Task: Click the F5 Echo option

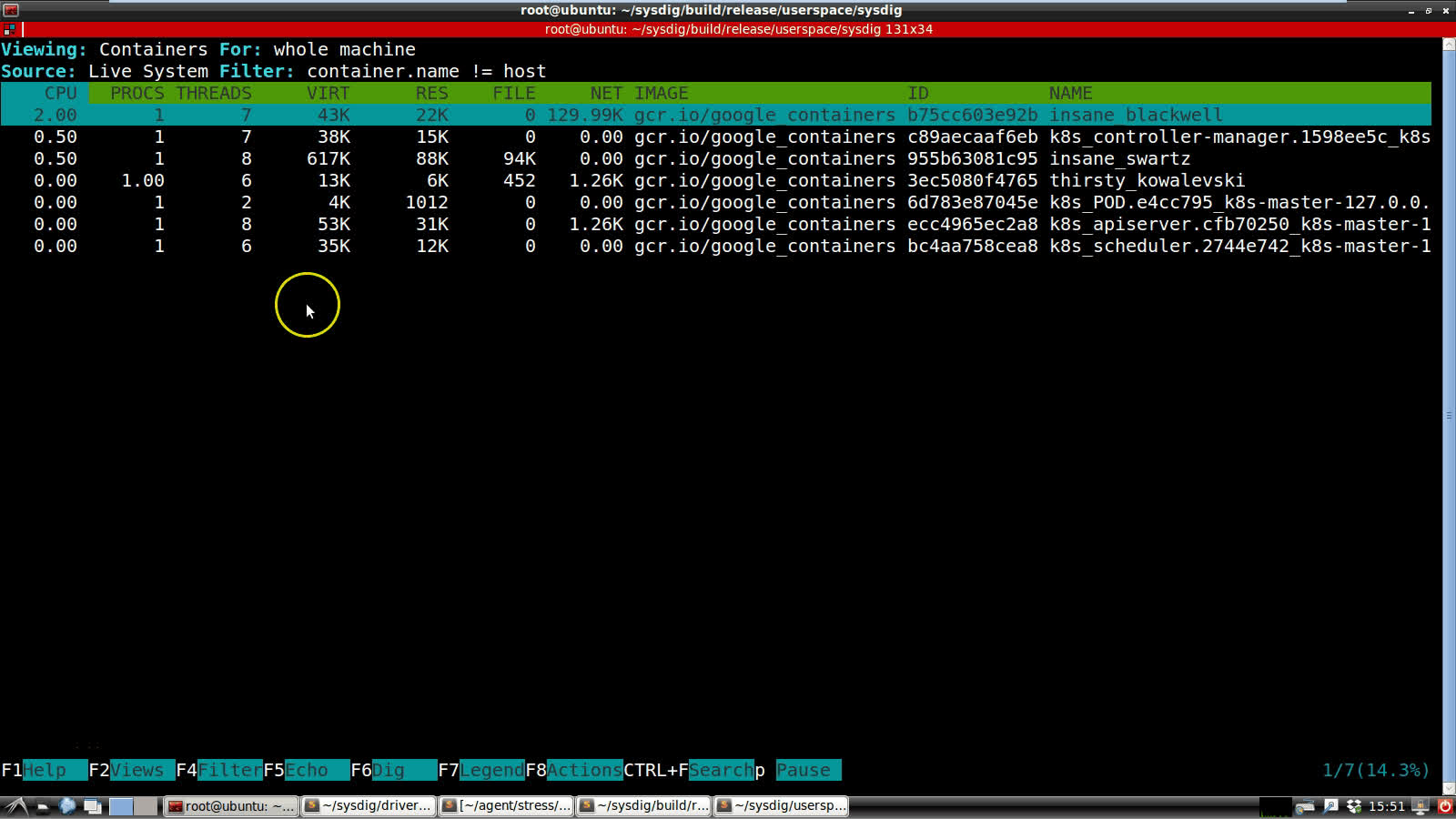Action: tap(307, 771)
